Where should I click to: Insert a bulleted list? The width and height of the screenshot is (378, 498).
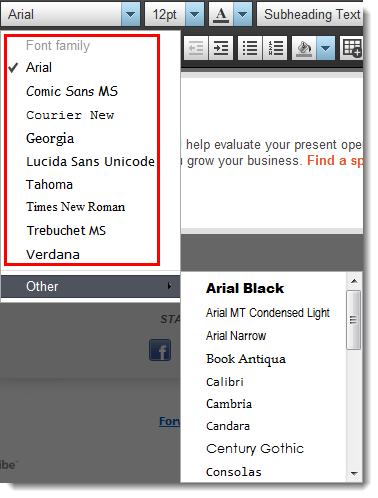[250, 49]
